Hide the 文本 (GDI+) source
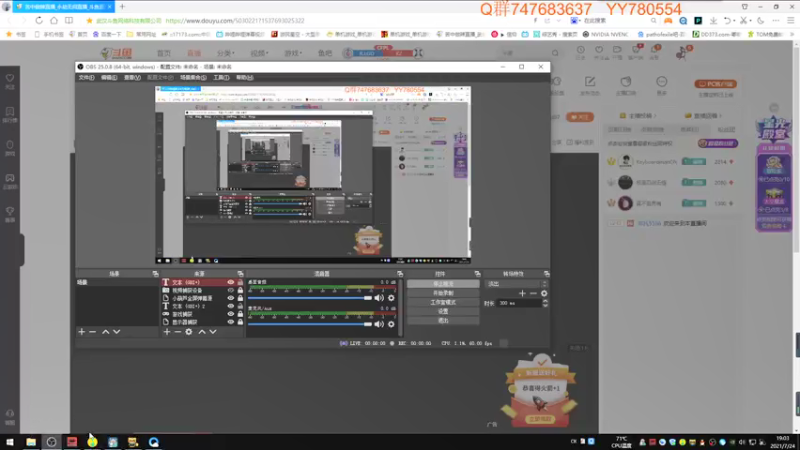 (231, 282)
